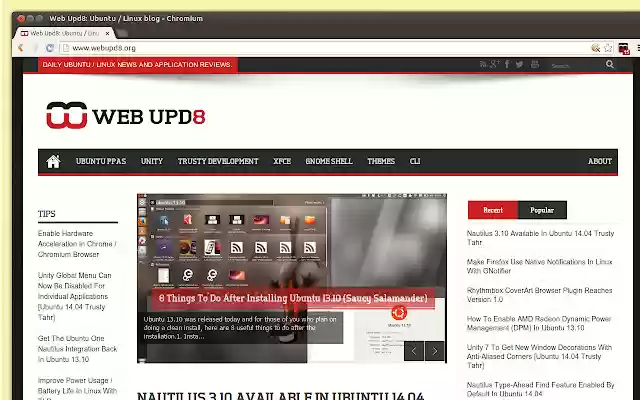Click the Web Upd8 logo
This screenshot has width=640, height=400.
pyautogui.click(x=126, y=116)
